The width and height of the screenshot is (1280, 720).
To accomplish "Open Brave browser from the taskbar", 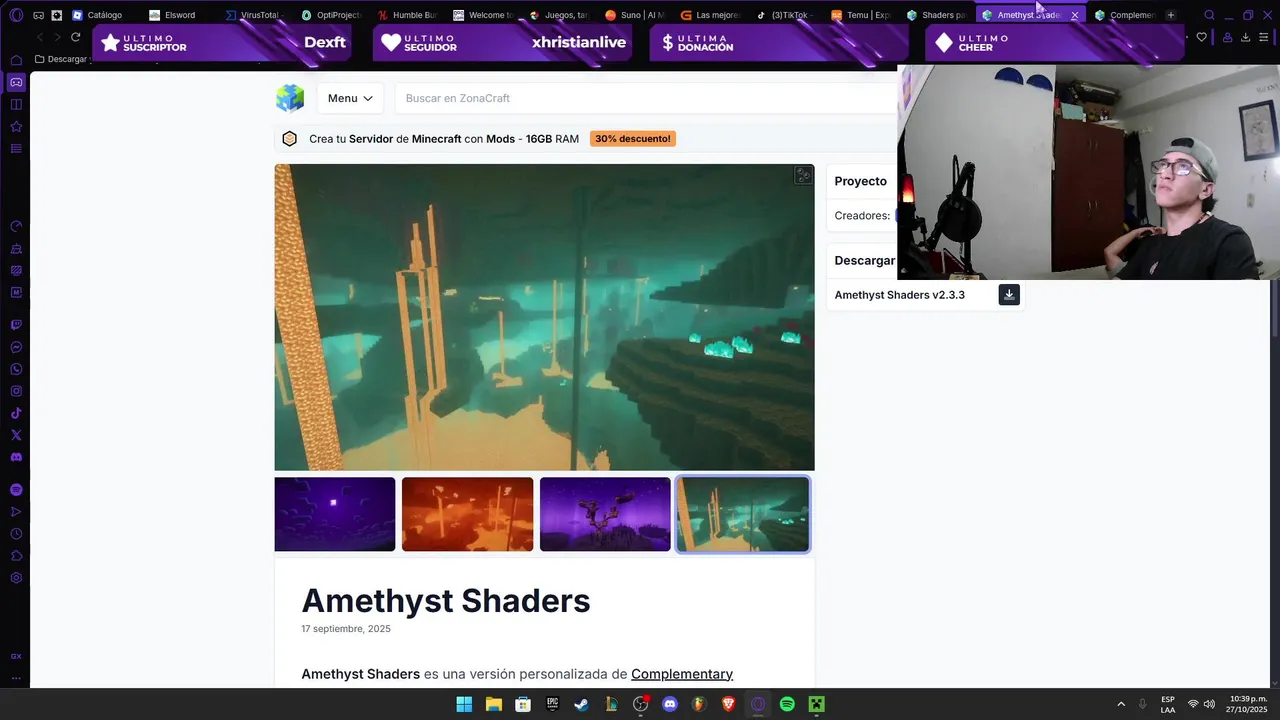I will 728,704.
